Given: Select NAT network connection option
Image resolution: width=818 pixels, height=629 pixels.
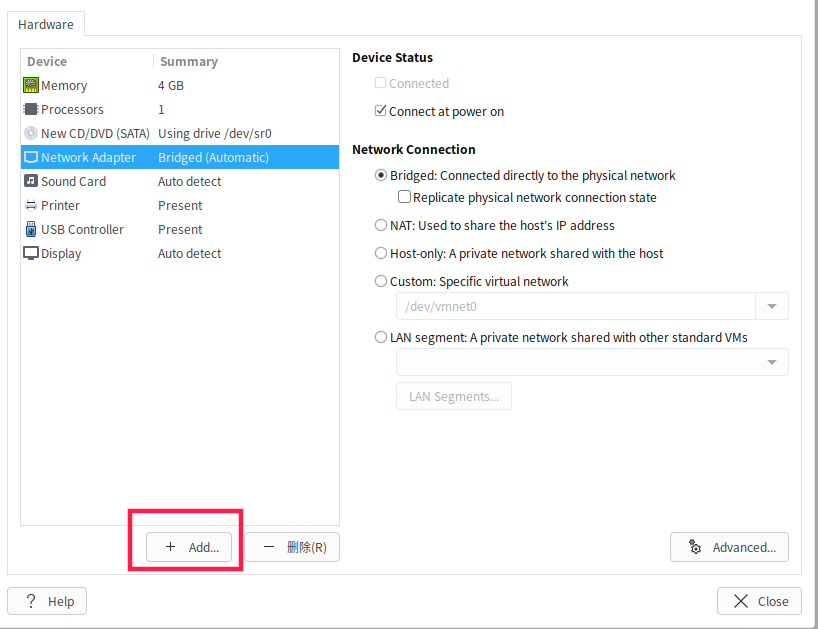Looking at the screenshot, I should point(381,225).
